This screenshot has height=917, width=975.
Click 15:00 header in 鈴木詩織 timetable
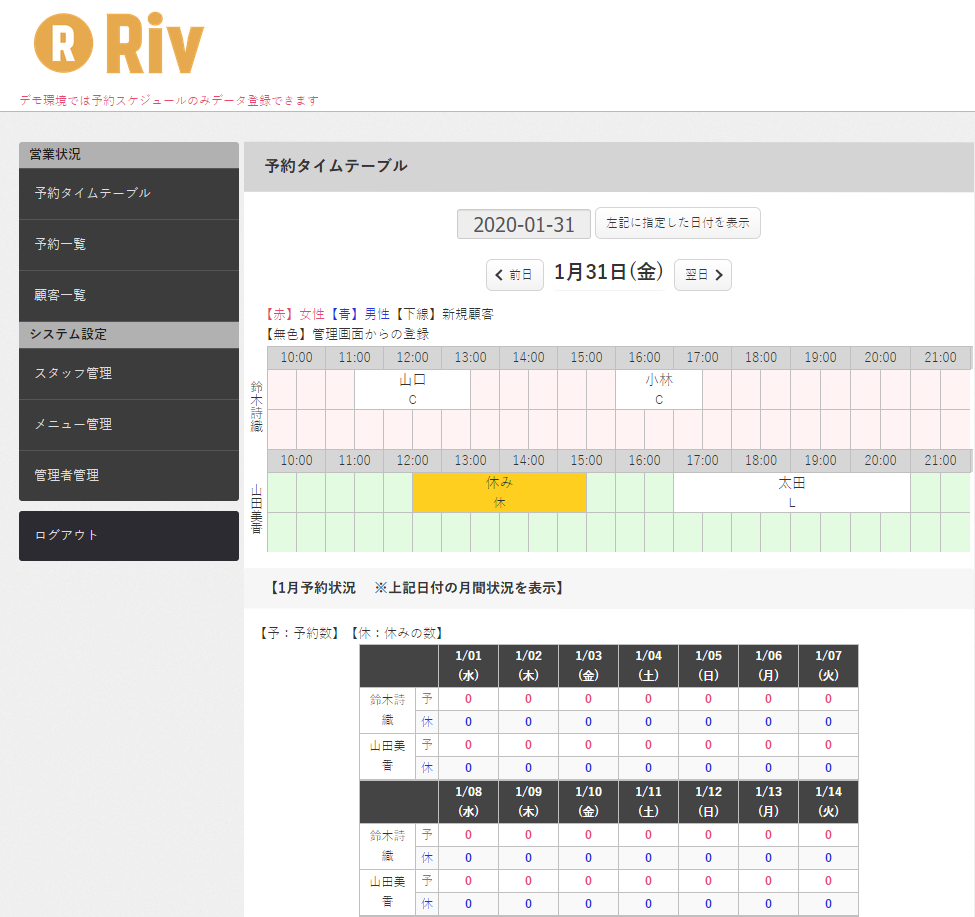point(586,357)
